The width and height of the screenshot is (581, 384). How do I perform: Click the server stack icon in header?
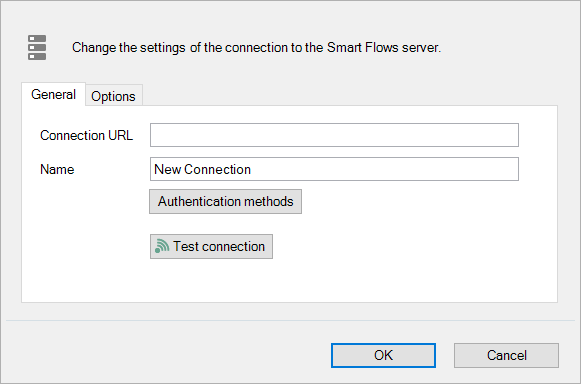coord(37,47)
